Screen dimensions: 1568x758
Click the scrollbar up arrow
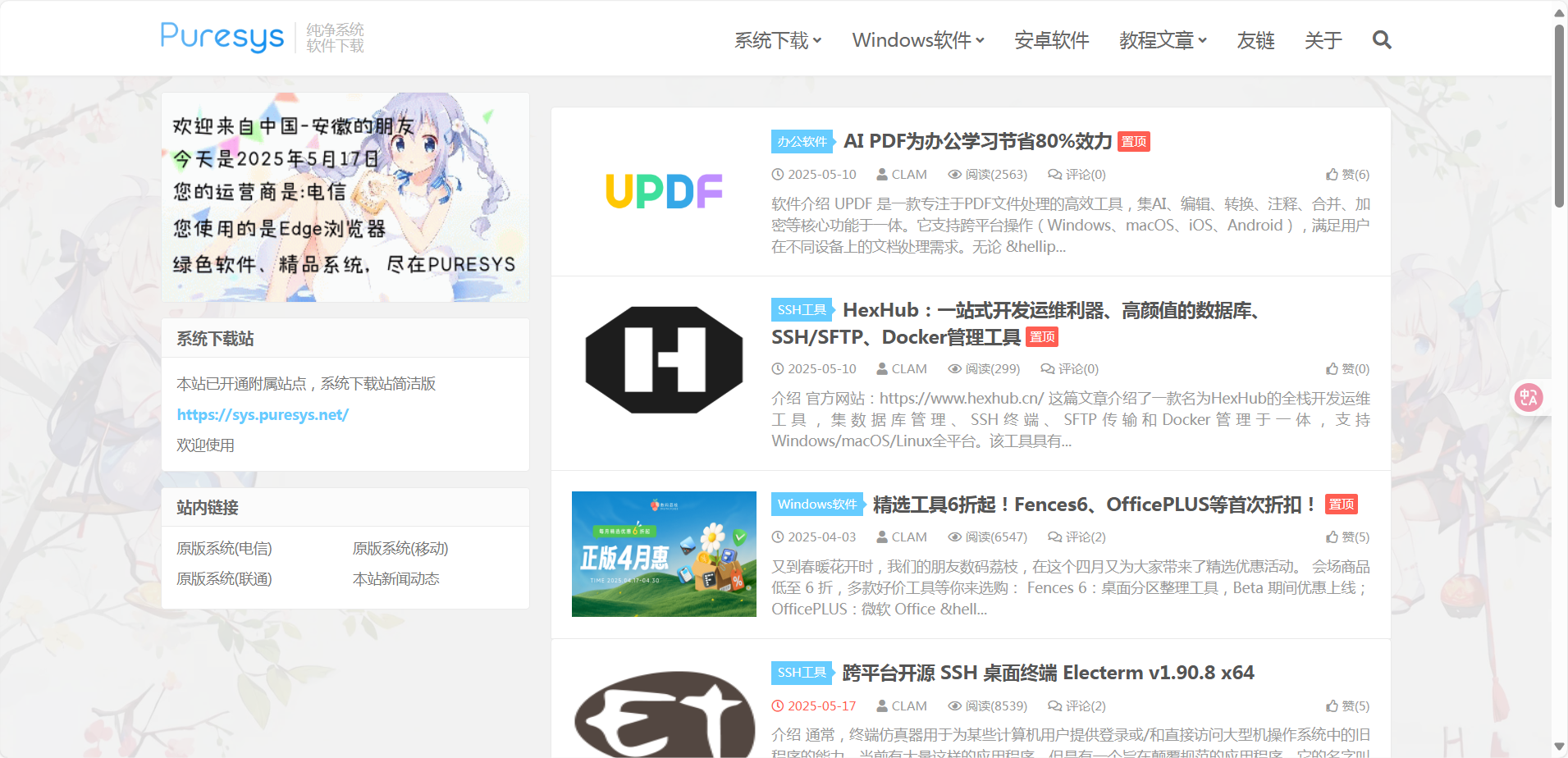coord(1559,11)
